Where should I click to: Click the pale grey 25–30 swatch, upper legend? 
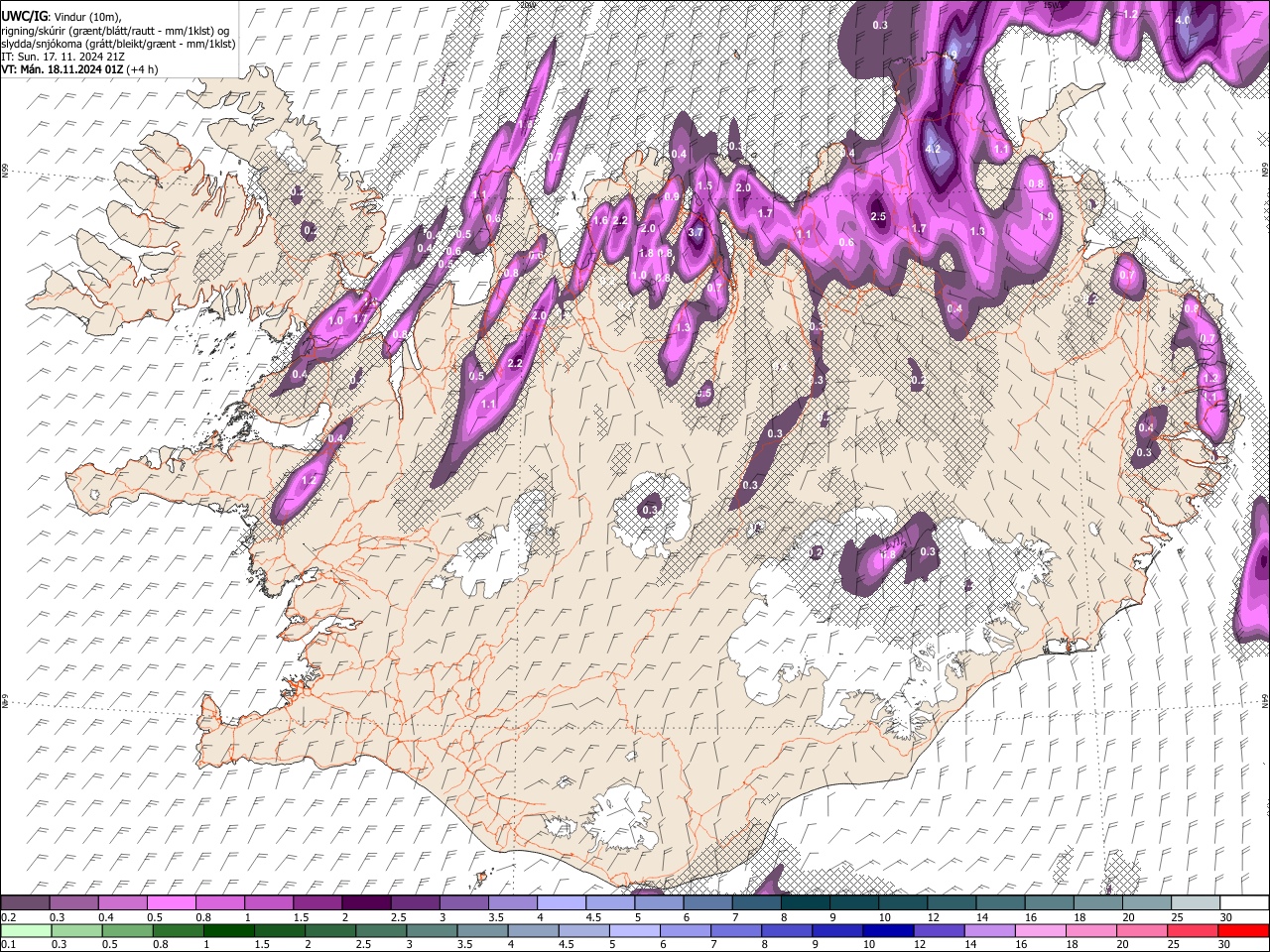tap(1196, 903)
